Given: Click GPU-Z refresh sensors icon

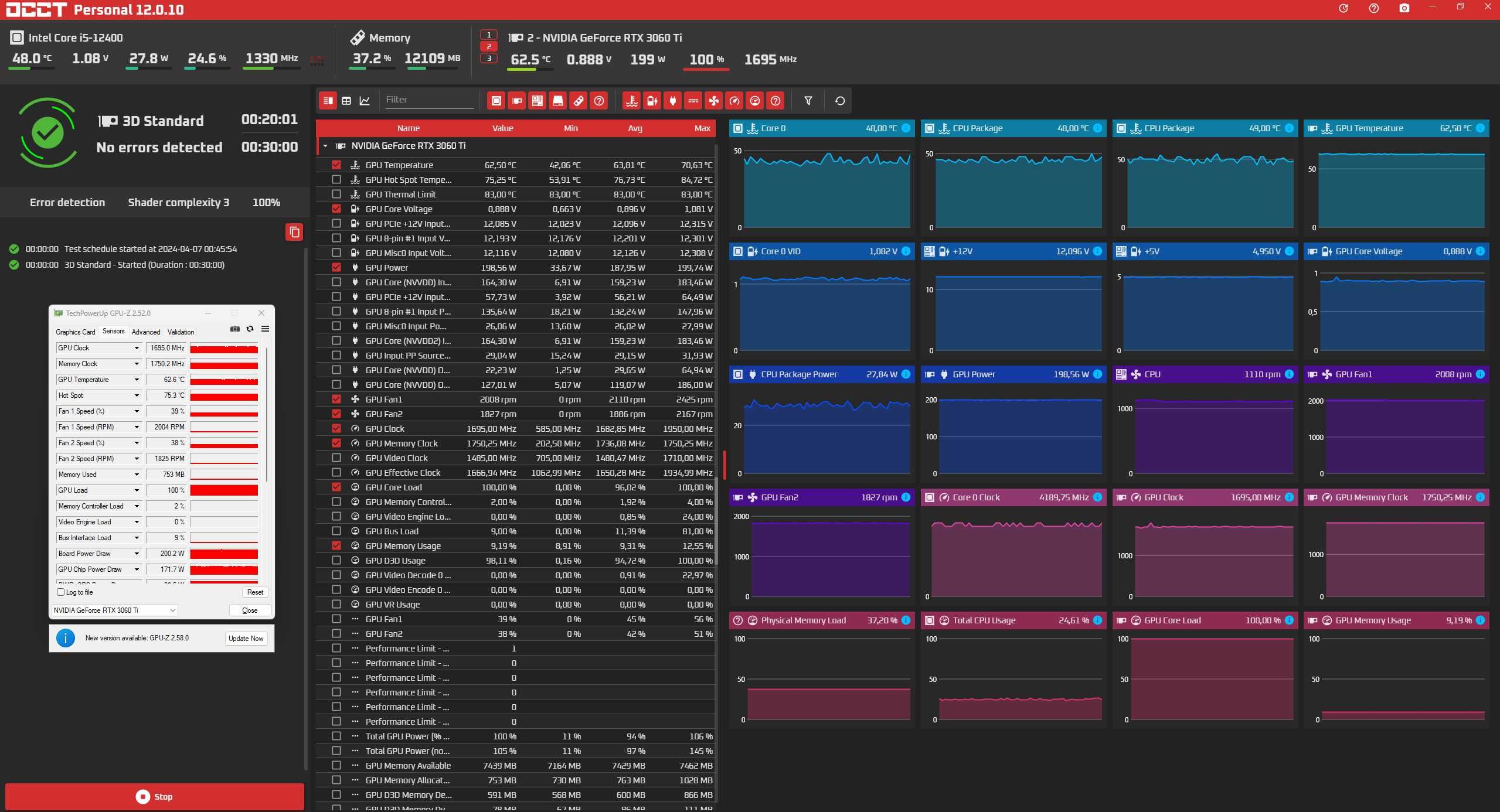Looking at the screenshot, I should [x=250, y=329].
